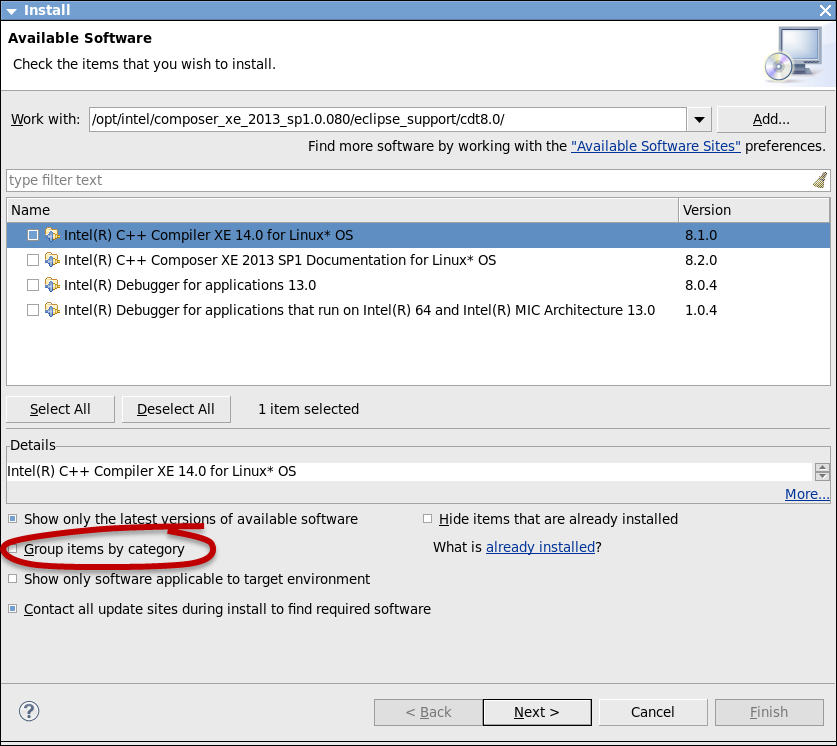
Task: Sort by the Name column header
Action: point(342,210)
